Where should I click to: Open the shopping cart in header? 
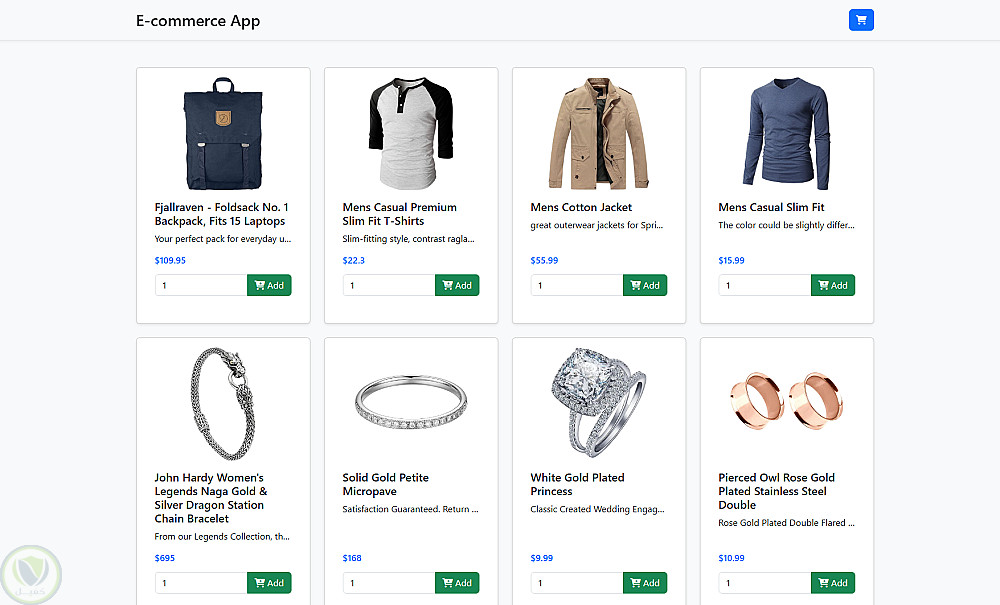click(x=861, y=20)
